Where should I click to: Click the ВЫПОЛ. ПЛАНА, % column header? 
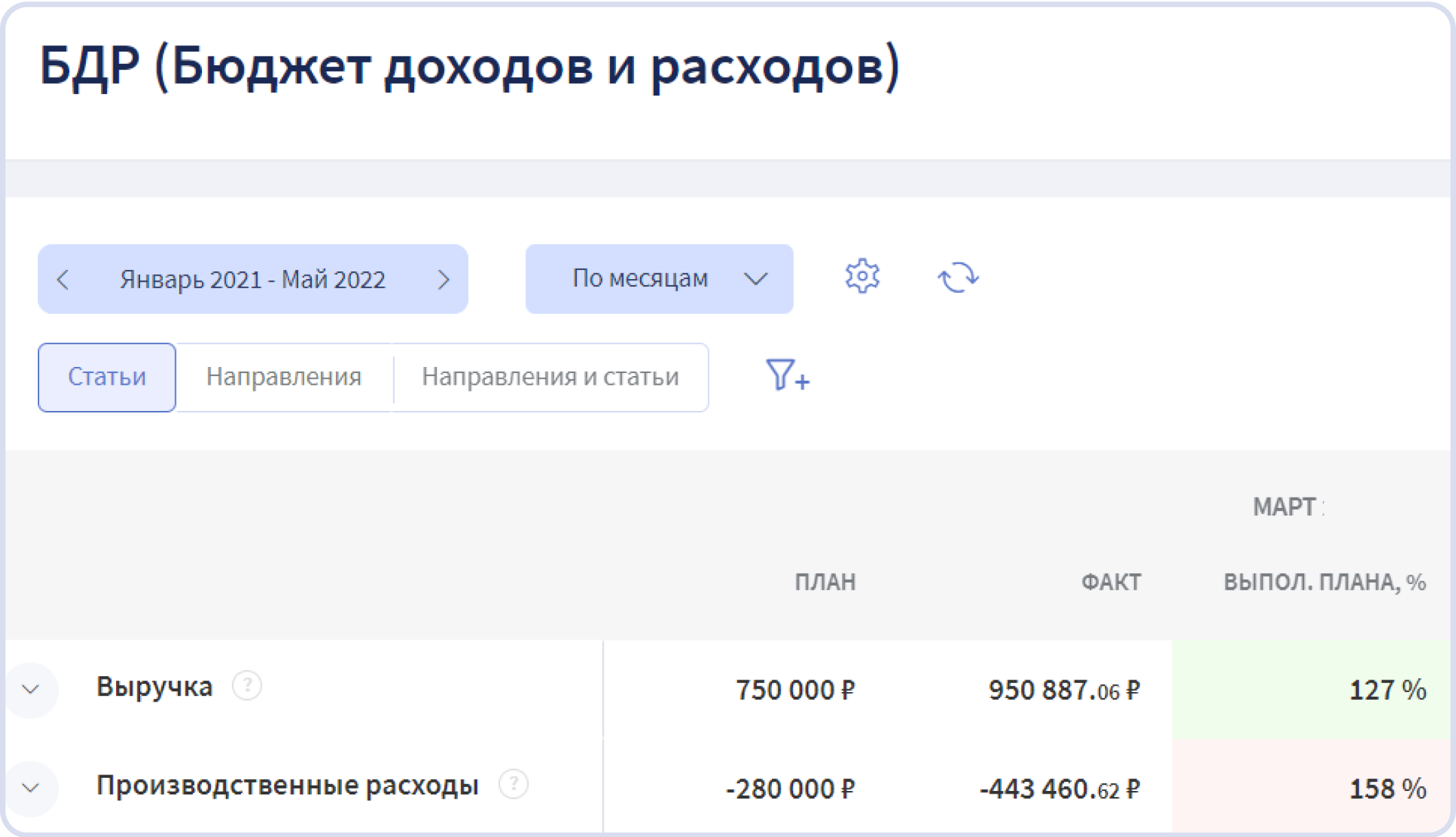click(1325, 582)
